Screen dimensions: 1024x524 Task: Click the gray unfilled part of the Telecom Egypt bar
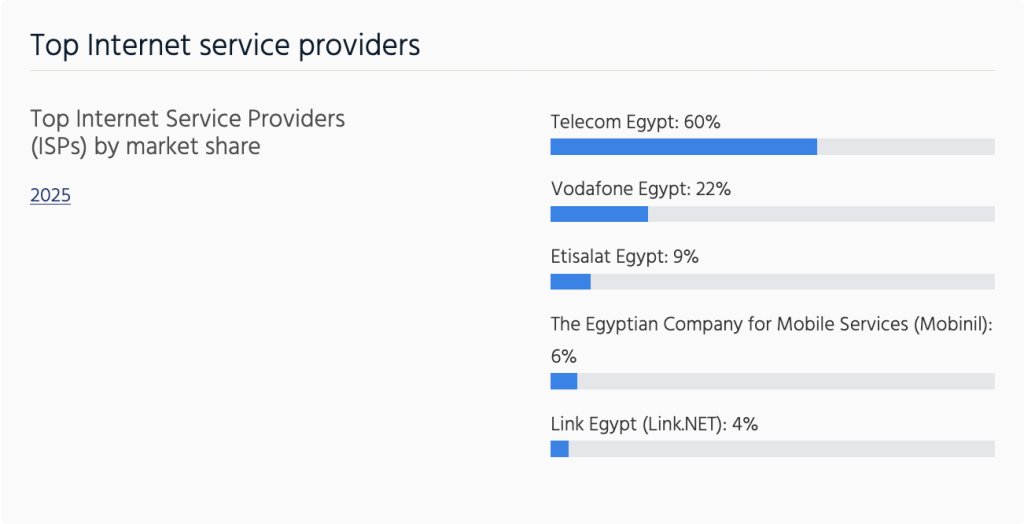click(905, 147)
